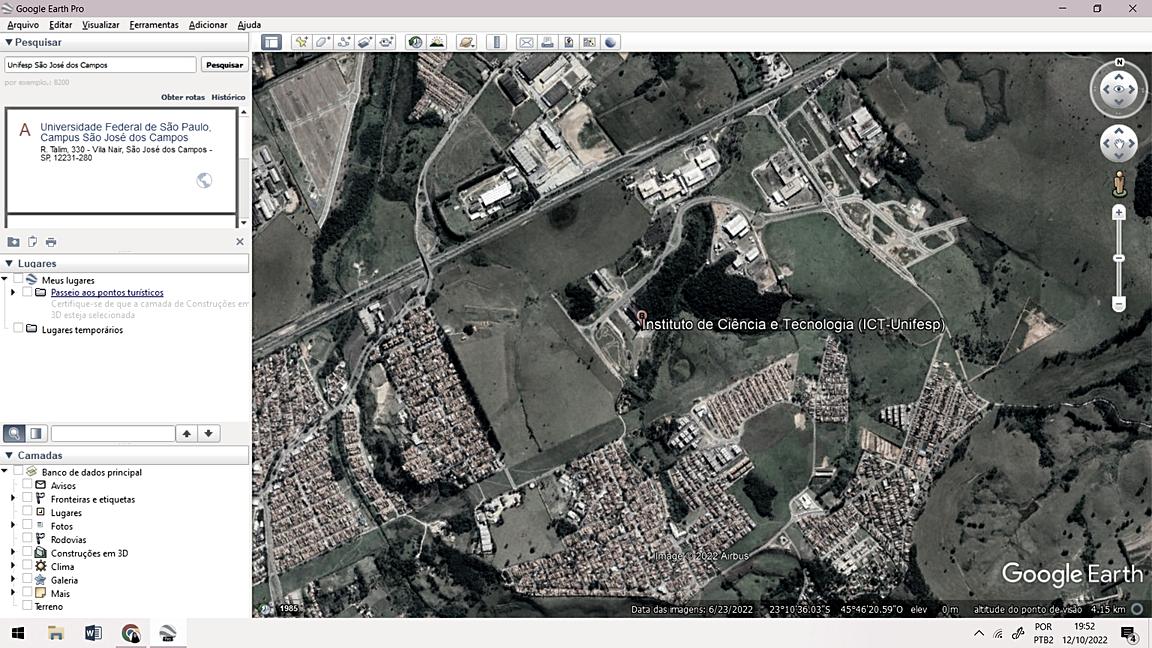The image size is (1152, 648).
Task: Select the Add Image Overlay tool
Action: point(365,42)
